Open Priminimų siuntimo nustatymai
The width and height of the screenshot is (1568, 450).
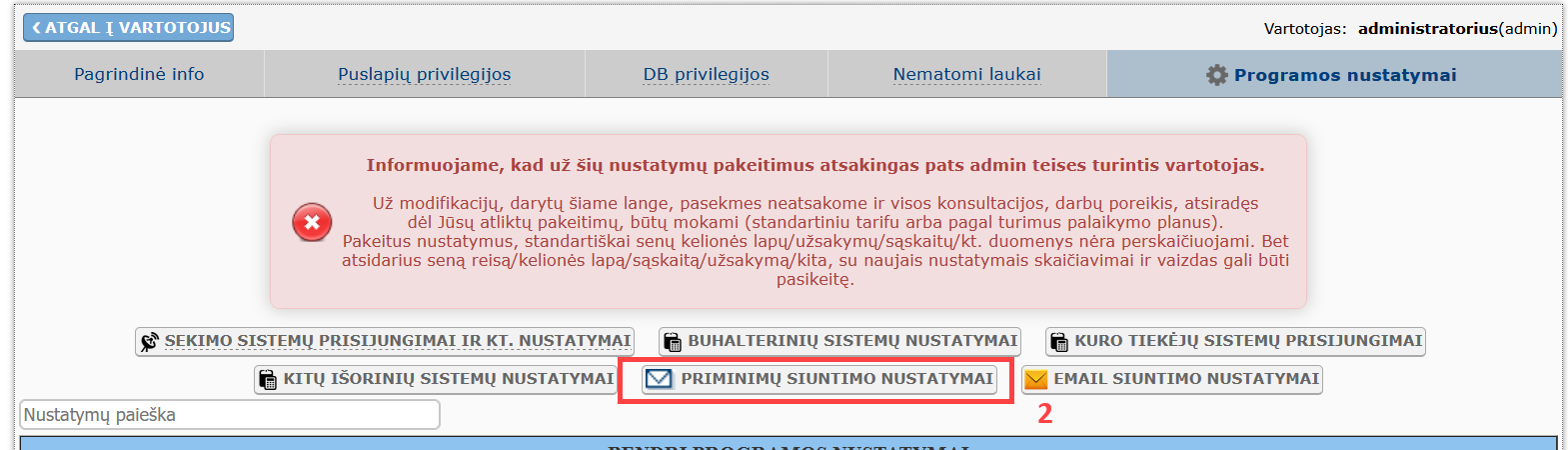click(x=819, y=379)
